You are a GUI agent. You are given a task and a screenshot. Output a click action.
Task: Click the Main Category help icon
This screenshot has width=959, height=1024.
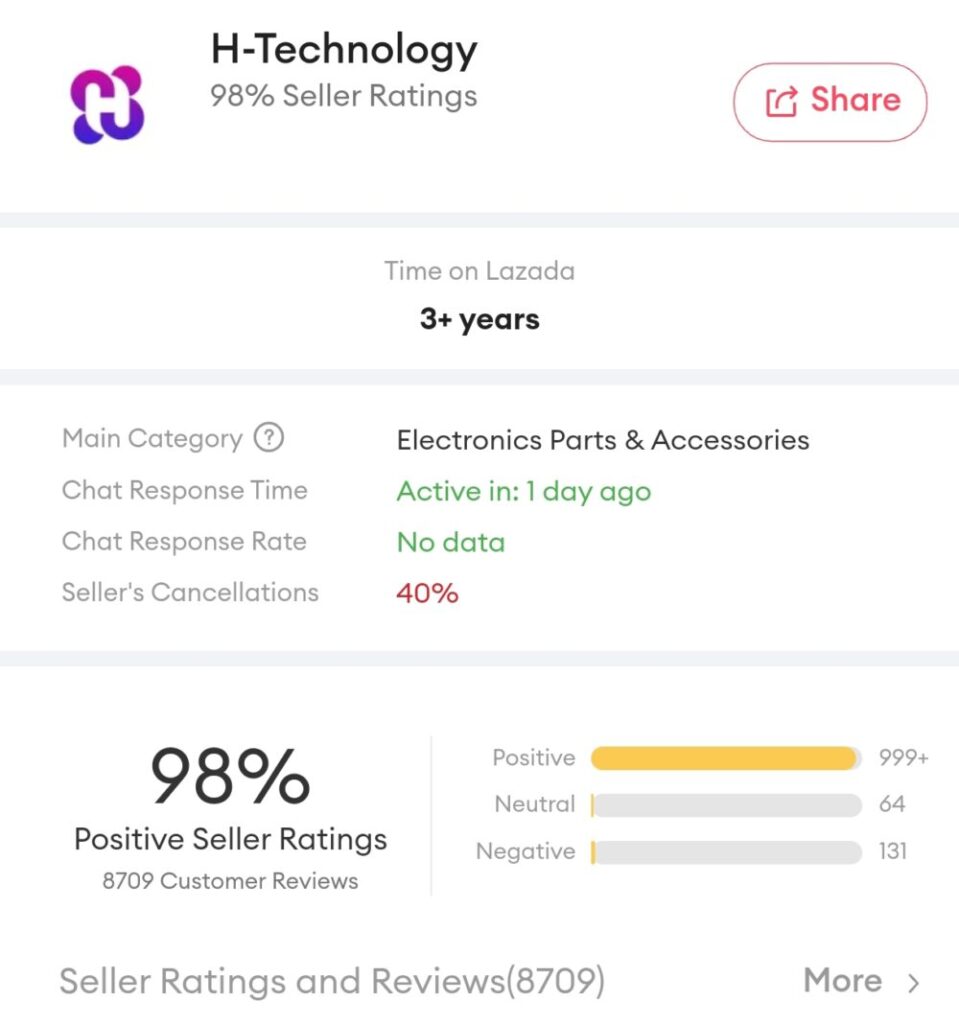[x=268, y=438]
